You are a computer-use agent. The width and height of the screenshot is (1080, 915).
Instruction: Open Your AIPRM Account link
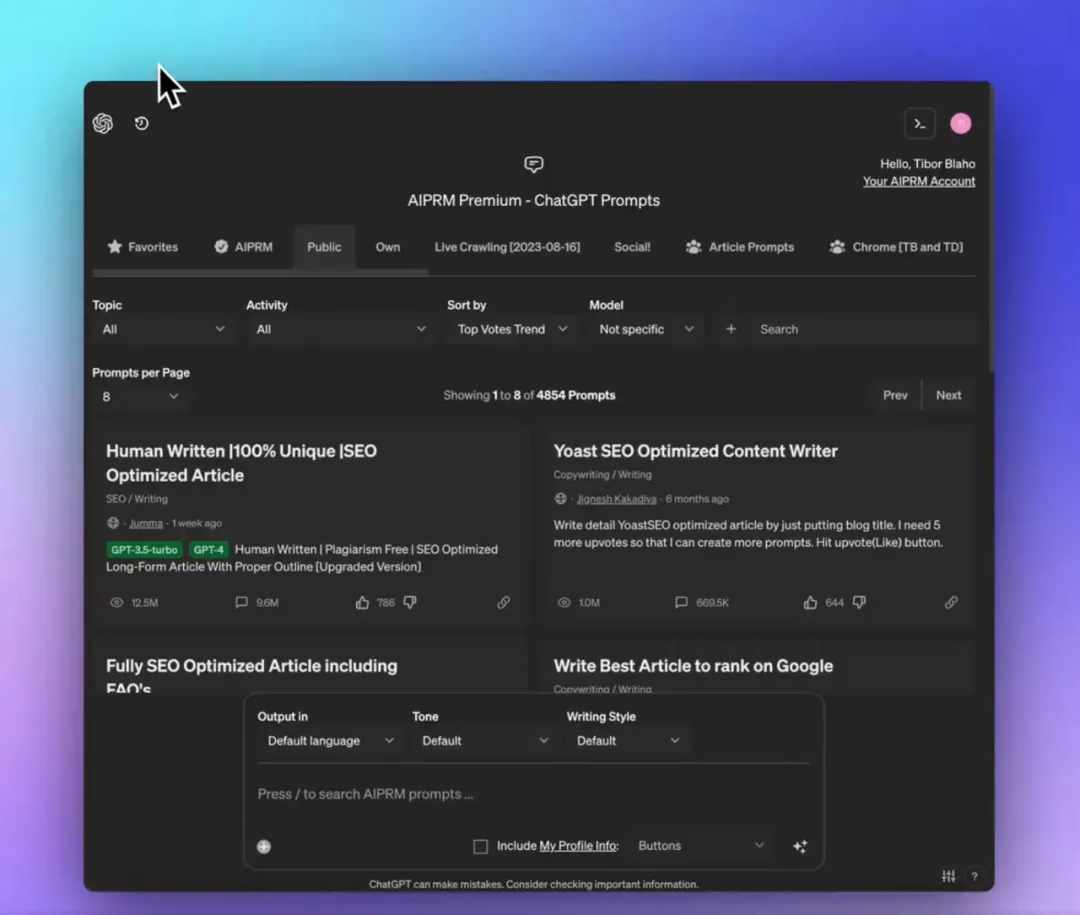point(919,181)
